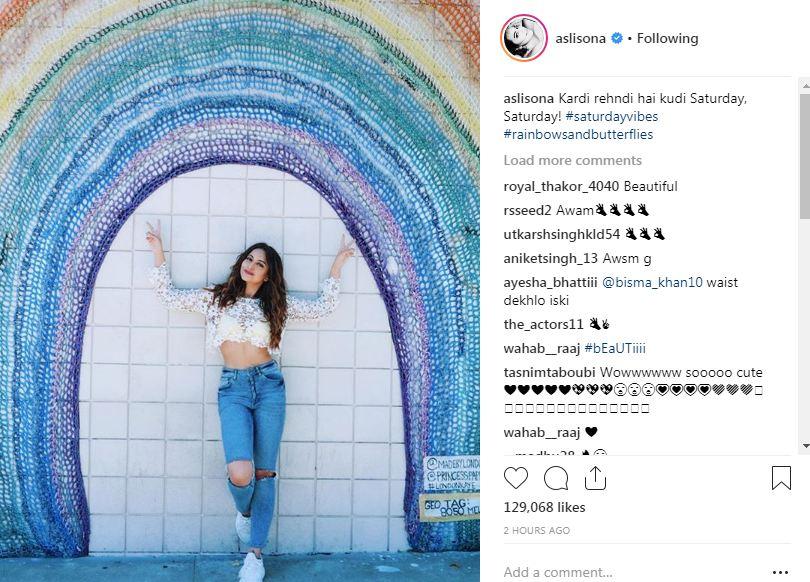Toggle the Following button in the header
The image size is (810, 582).
coord(667,38)
